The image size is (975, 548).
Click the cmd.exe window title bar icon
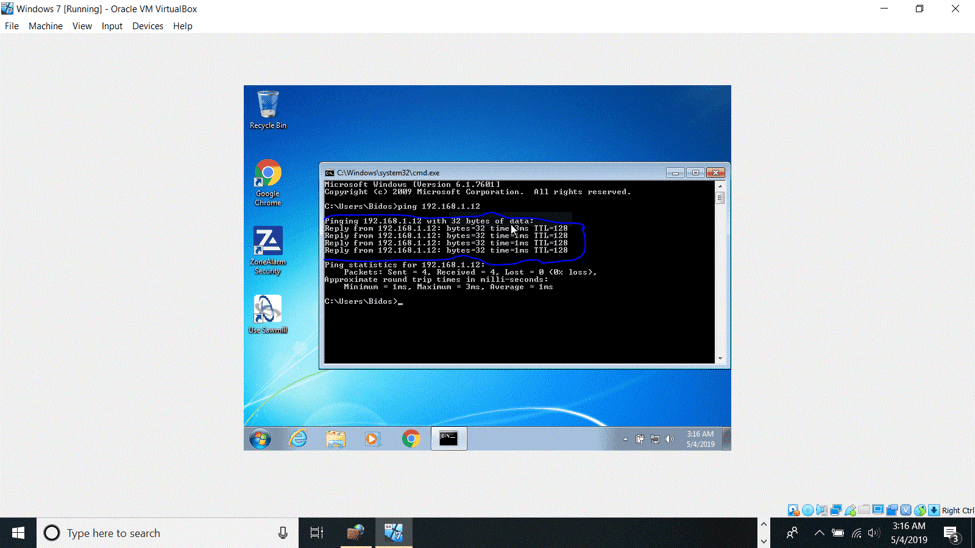point(330,173)
